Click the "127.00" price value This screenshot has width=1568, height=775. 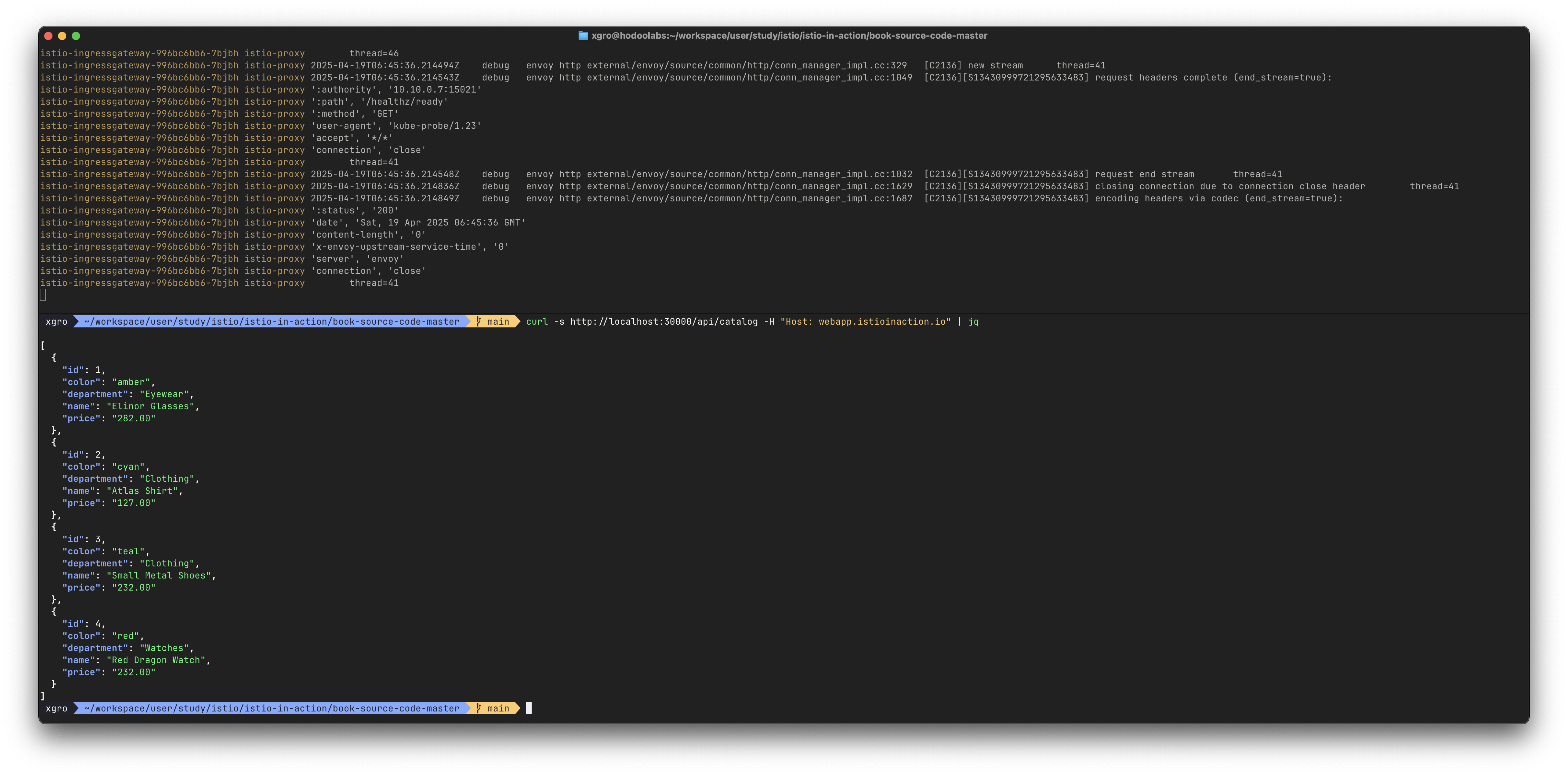(134, 503)
